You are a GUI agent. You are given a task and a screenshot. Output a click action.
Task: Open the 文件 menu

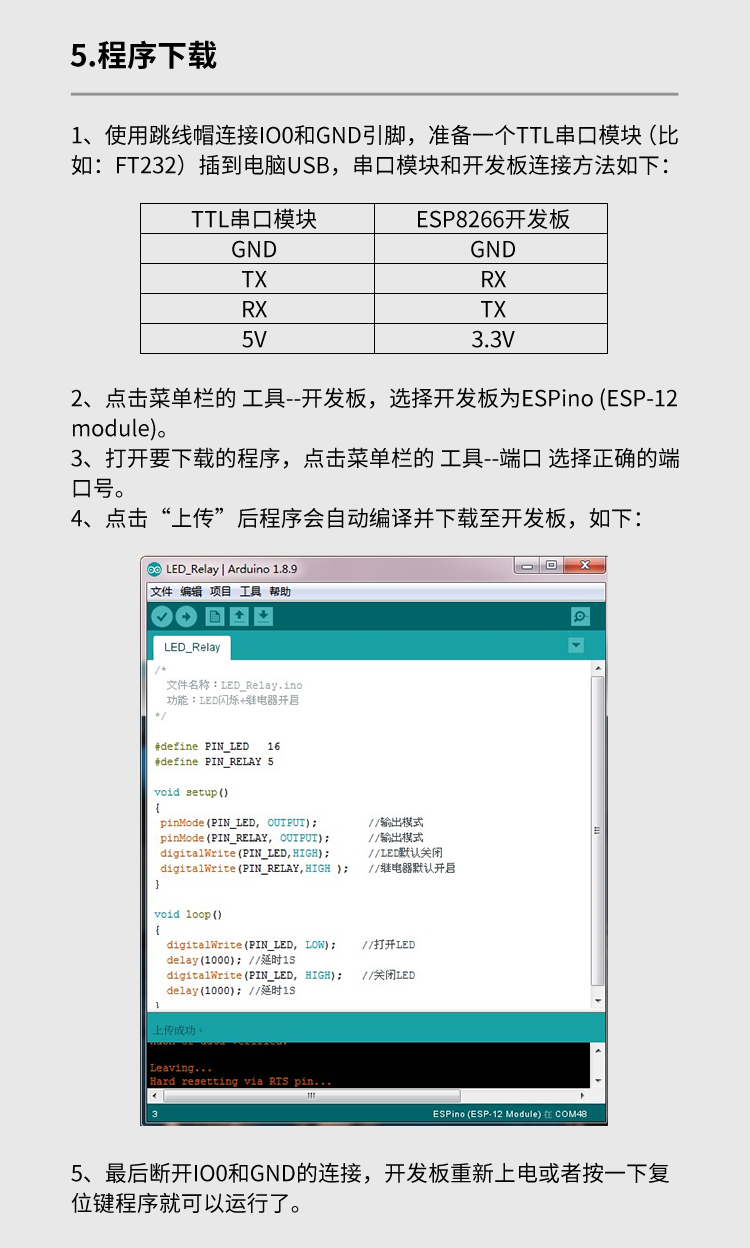(161, 592)
